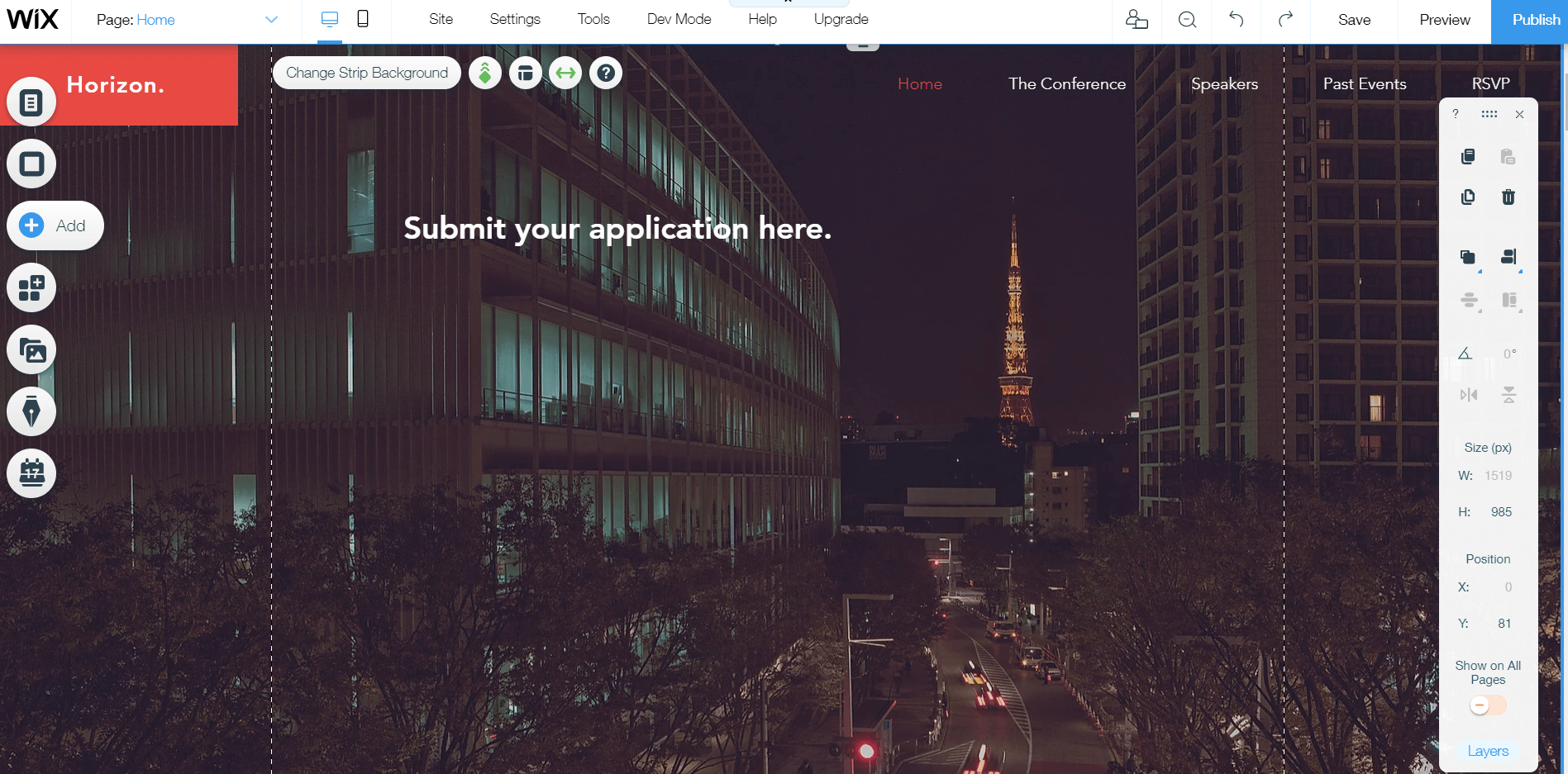Toggle Show on All Pages

click(x=1487, y=705)
